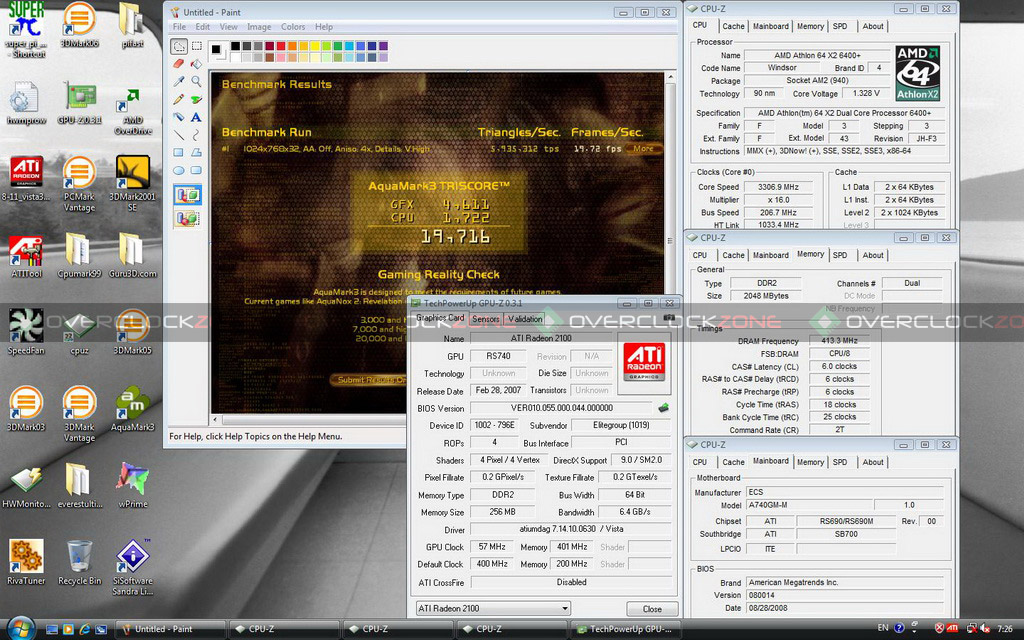Click the Name field showing ATI Radeon 2100
This screenshot has height=640, width=1024.
540,338
